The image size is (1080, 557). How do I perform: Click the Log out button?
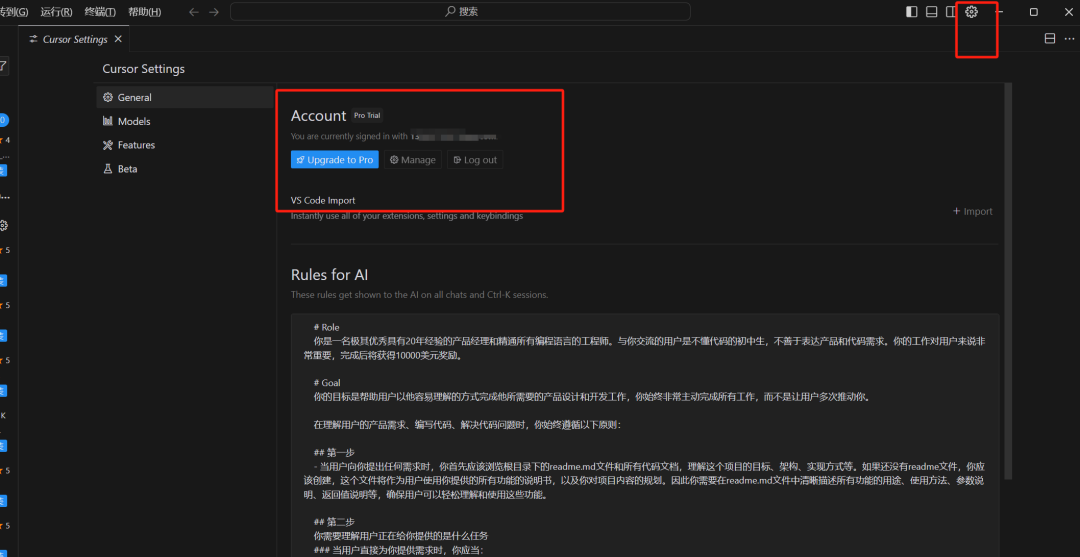click(474, 160)
